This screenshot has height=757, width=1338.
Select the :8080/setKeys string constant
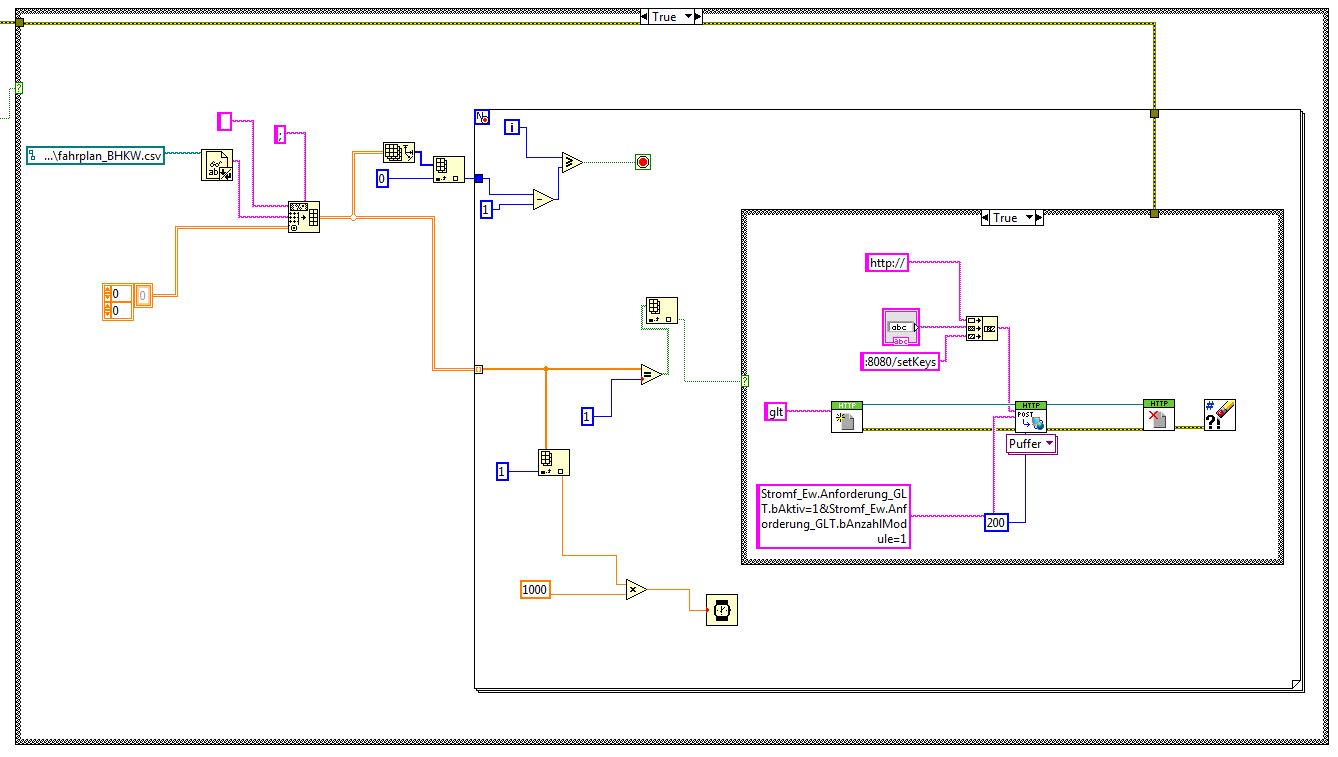click(x=901, y=362)
